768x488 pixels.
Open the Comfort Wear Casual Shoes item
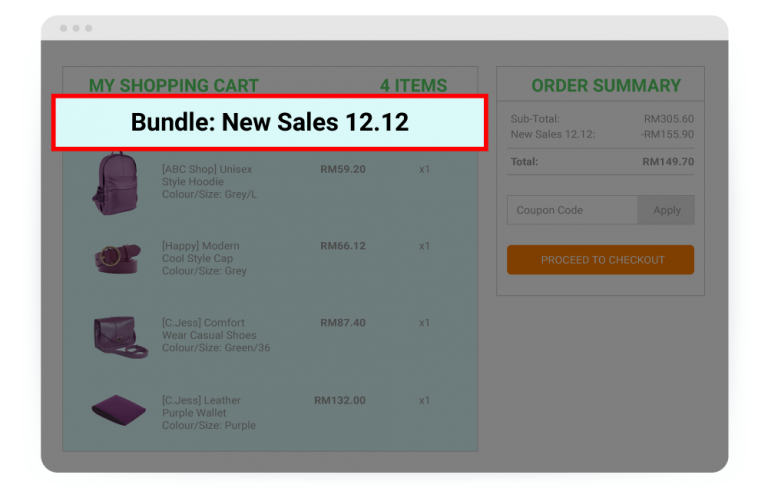pyautogui.click(x=215, y=335)
